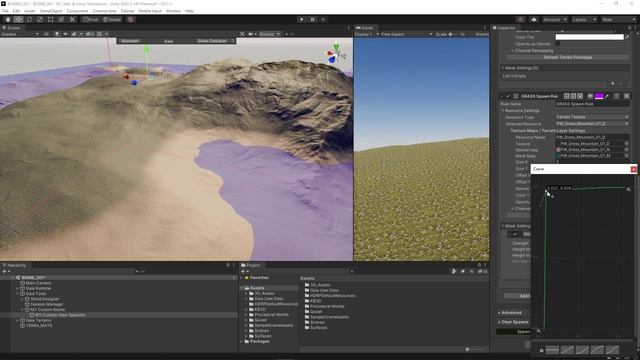Screen dimensions: 640x360
Task: Select the Rect transform tool
Action: (51, 19)
